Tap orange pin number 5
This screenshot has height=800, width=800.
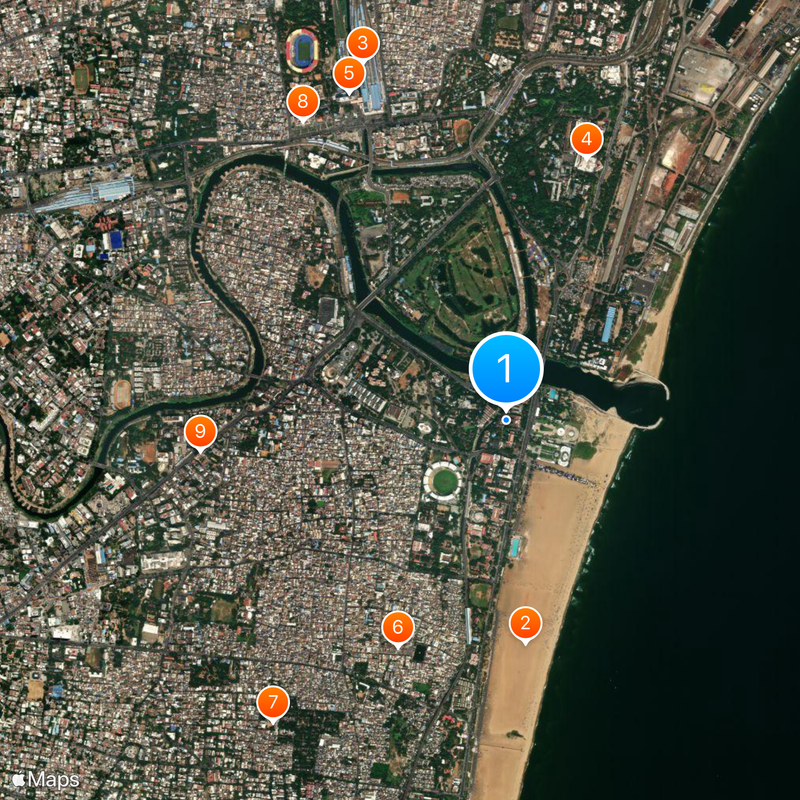point(349,74)
